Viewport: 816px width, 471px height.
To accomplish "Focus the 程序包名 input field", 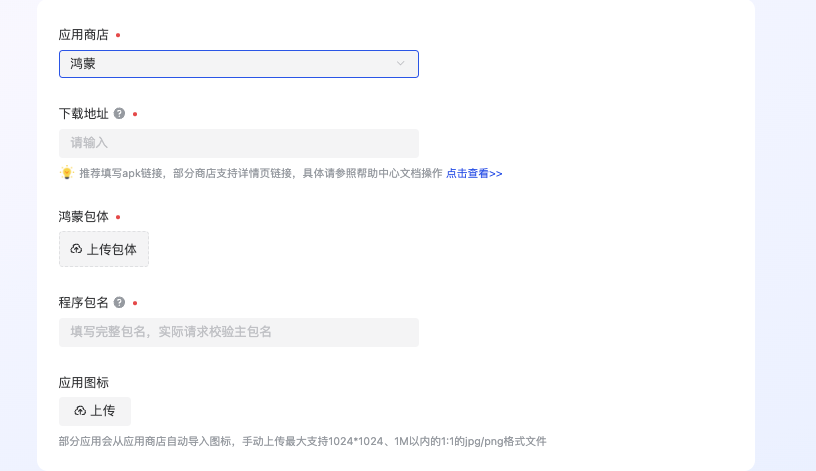I will click(x=239, y=332).
